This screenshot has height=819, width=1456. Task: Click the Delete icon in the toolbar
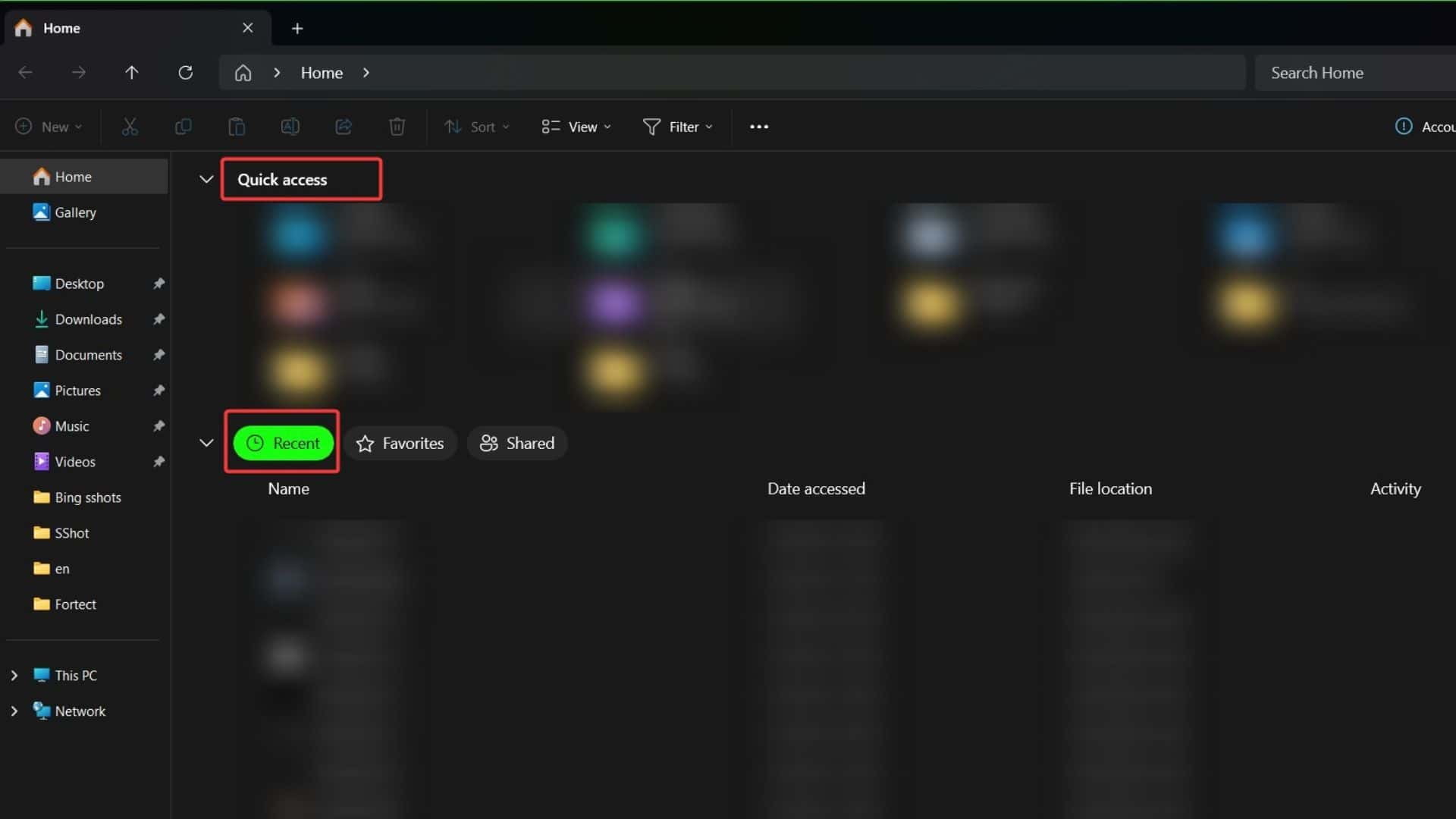point(397,126)
